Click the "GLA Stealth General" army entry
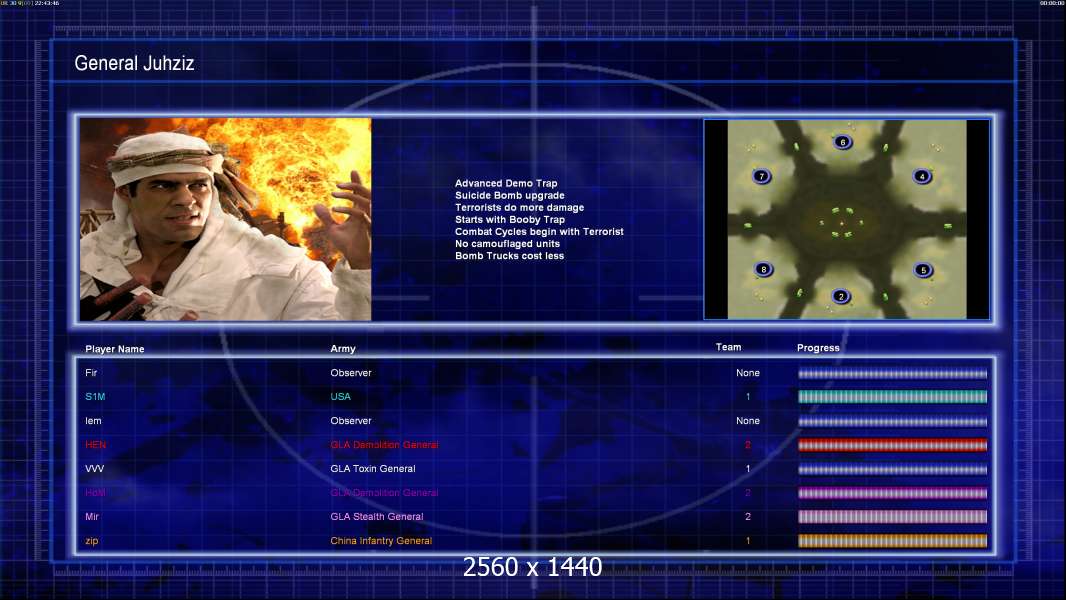The height and width of the screenshot is (600, 1066). 377,516
